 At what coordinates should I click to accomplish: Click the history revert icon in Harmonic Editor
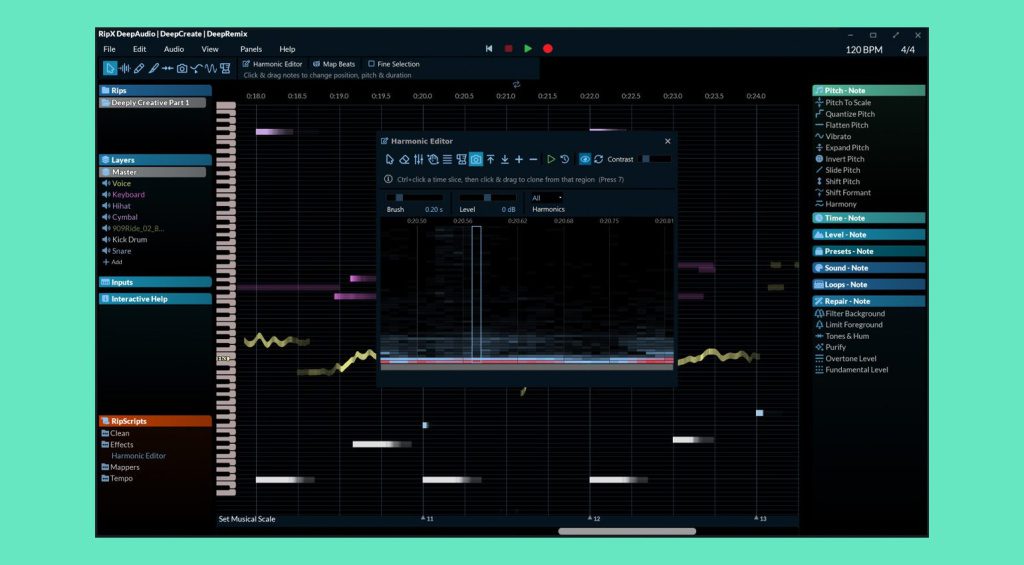click(565, 159)
